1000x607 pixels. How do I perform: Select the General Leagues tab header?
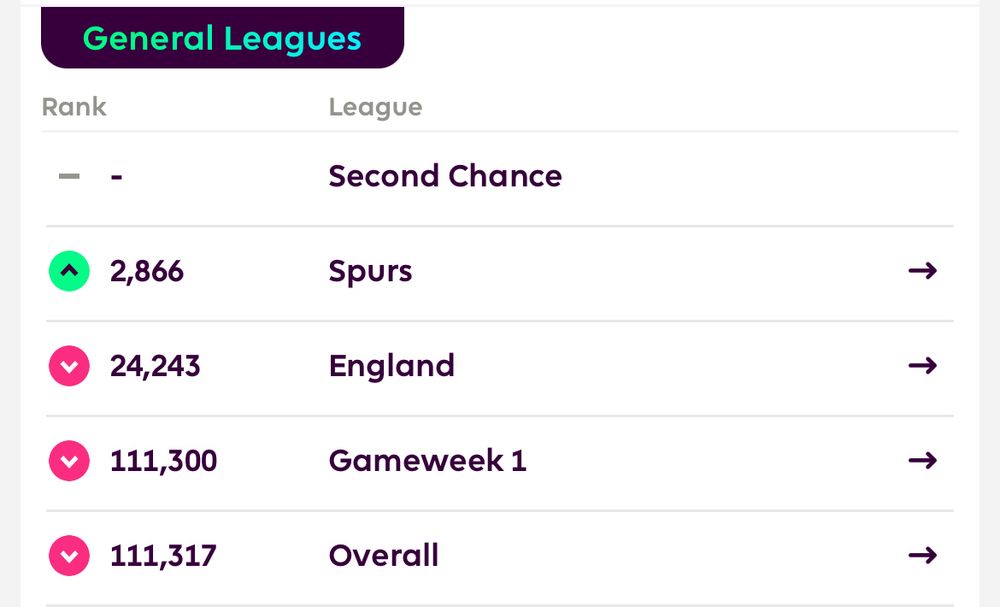point(222,39)
